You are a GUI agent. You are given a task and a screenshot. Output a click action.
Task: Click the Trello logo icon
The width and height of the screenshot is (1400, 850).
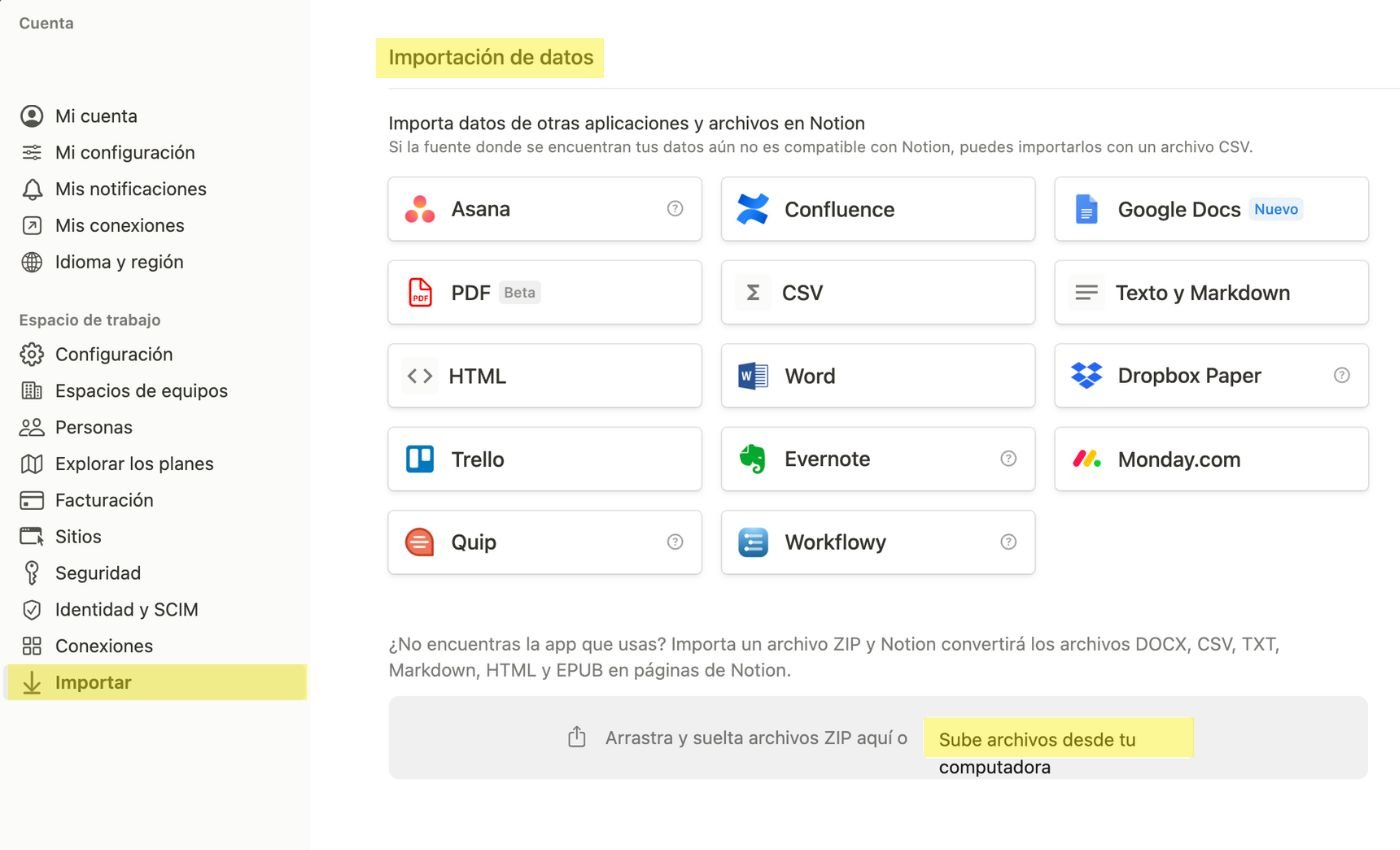[x=420, y=459]
